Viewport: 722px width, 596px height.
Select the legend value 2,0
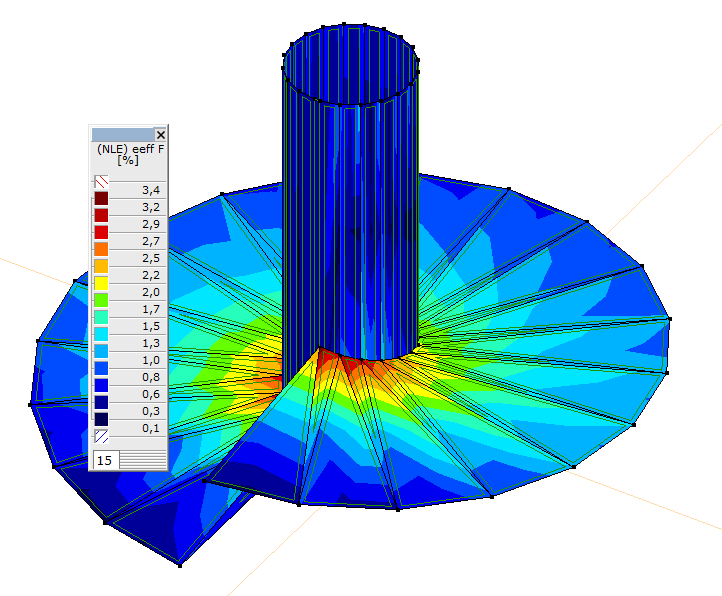151,292
